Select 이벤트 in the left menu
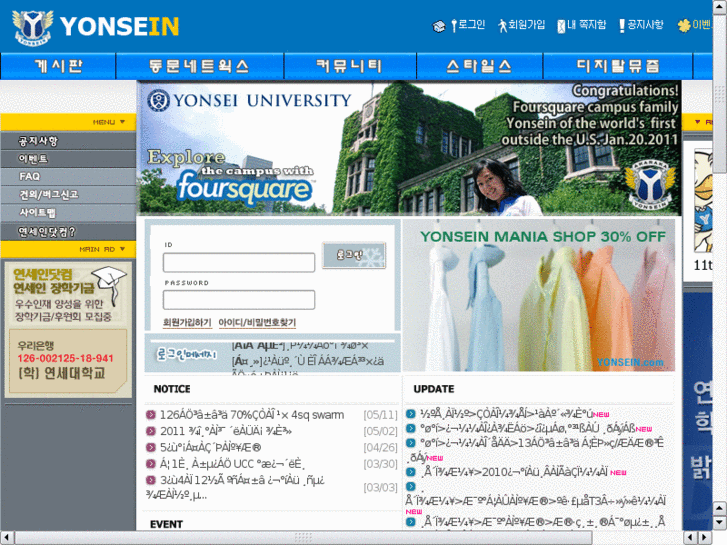Viewport: 727px width, 545px height. point(68,159)
